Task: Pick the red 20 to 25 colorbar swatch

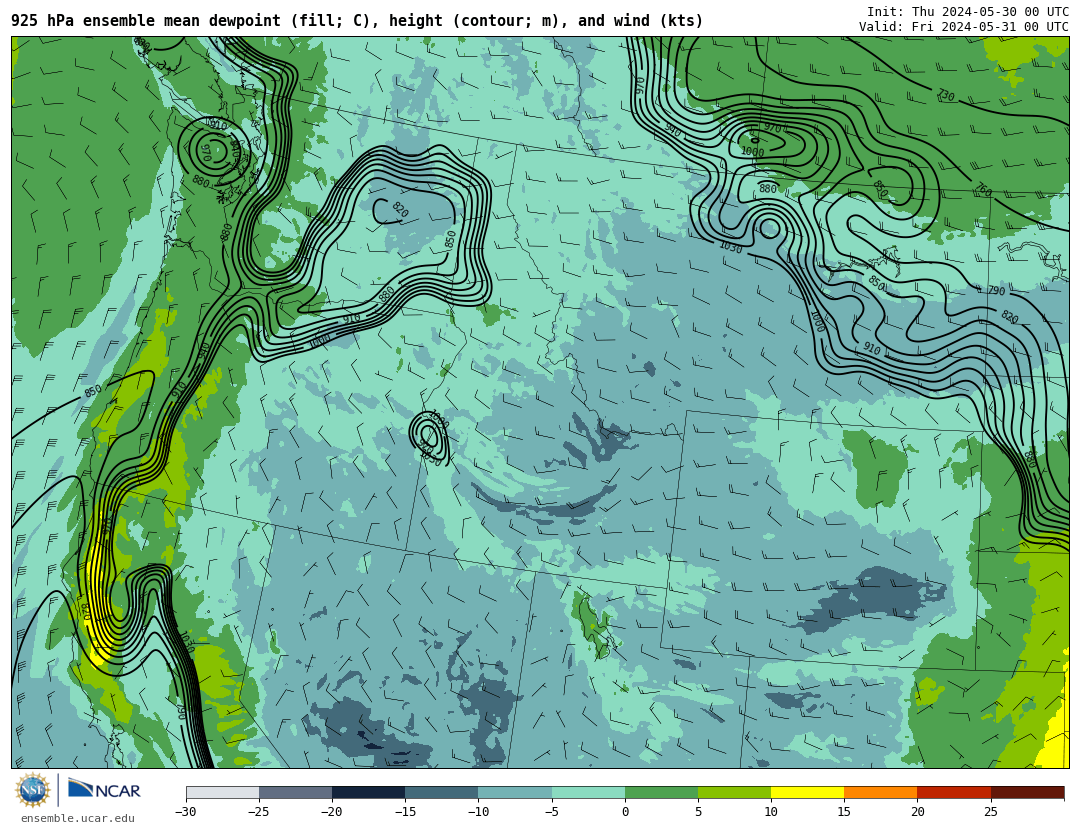Action: tap(954, 792)
